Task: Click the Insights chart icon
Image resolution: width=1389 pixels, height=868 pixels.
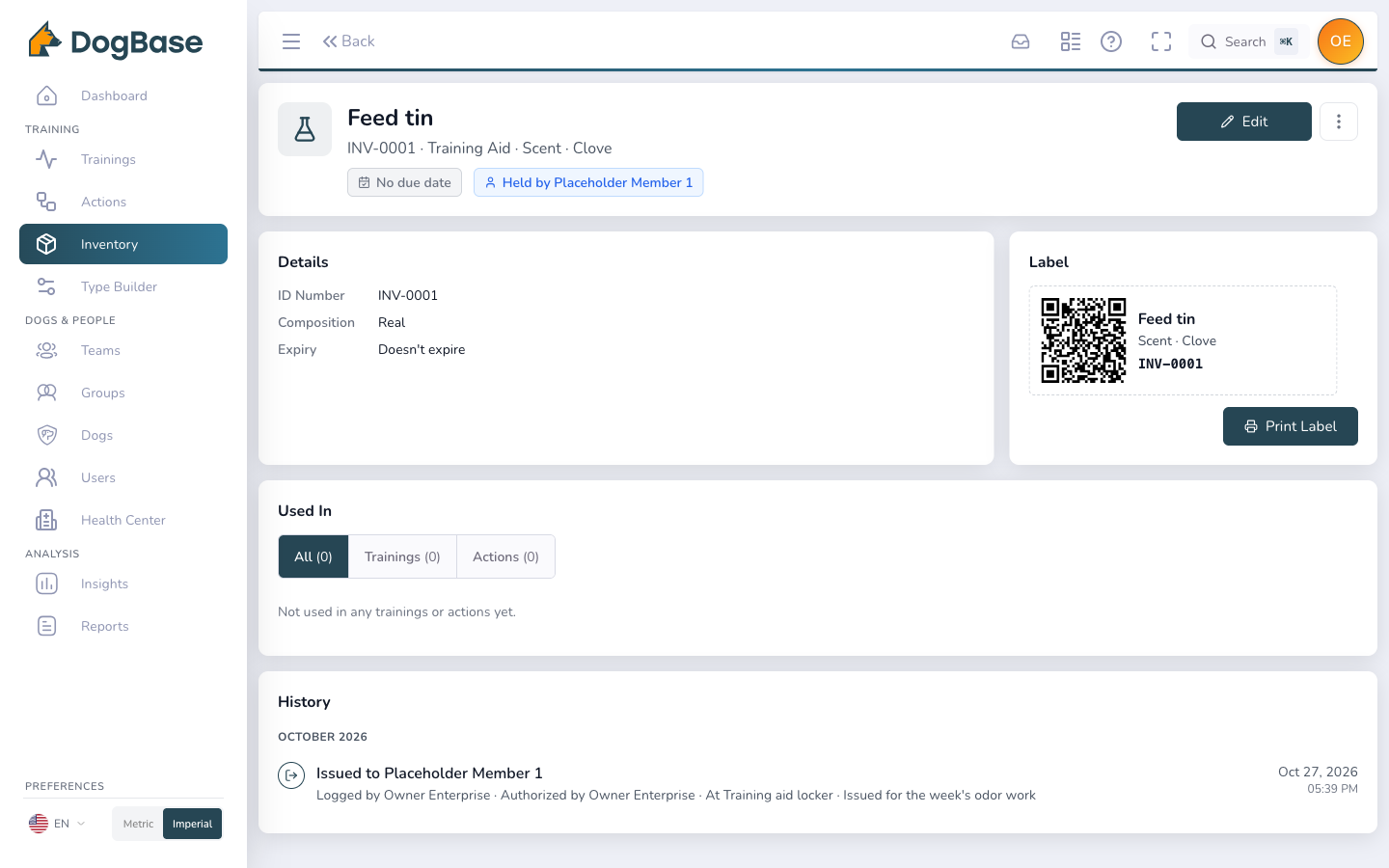Action: 46,583
